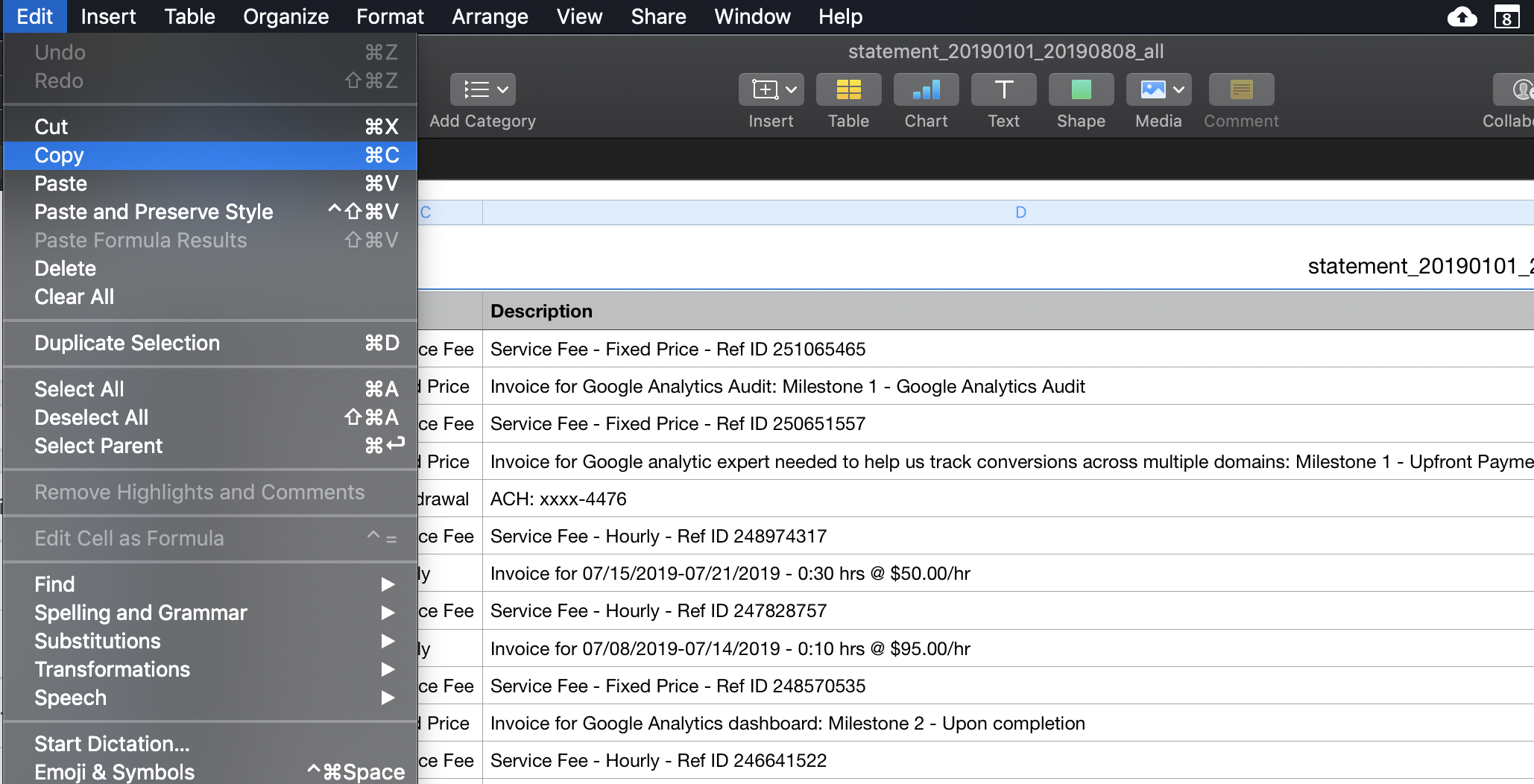This screenshot has height=784, width=1534.
Task: Expand the Substitutions submenu
Action: 388,641
